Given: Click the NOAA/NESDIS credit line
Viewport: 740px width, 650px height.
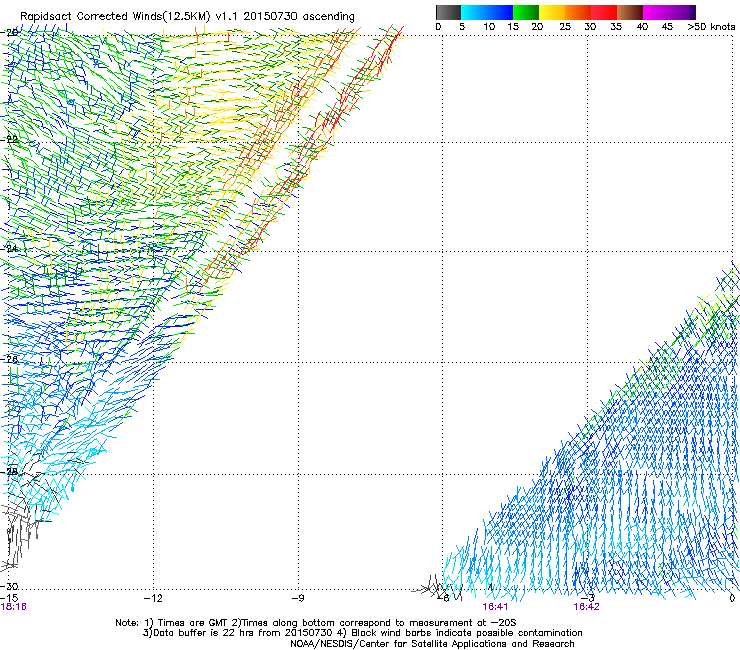Looking at the screenshot, I should point(432,644).
